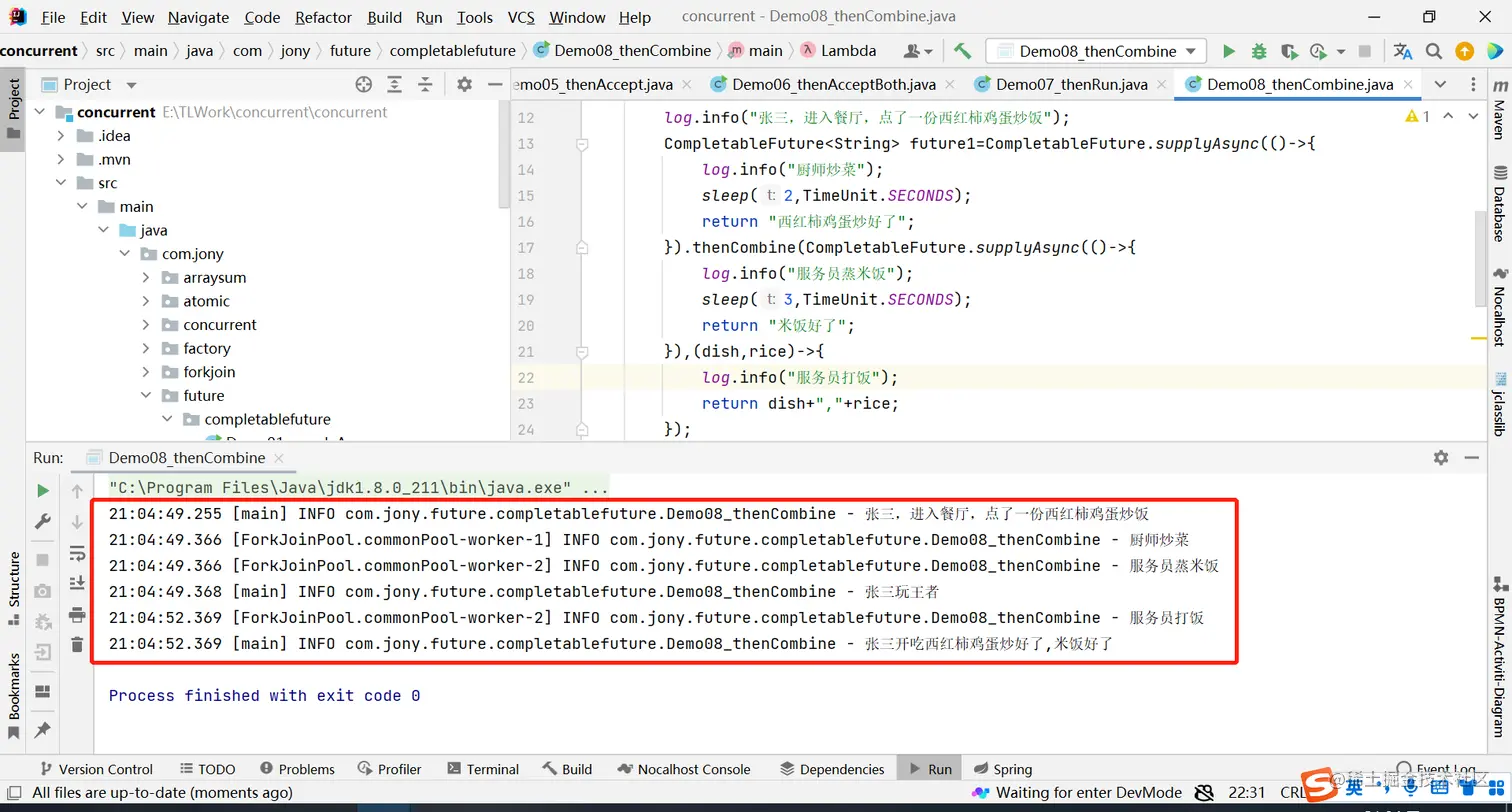Open the user account dropdown in toolbar
Viewport: 1512px width, 812px height.
coord(918,51)
